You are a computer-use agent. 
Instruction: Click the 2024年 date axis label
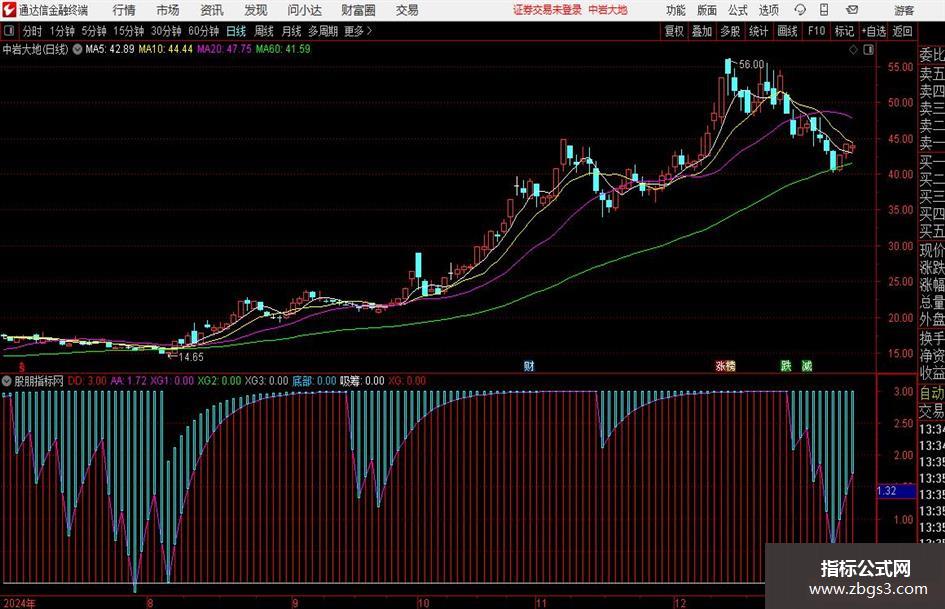coord(19,603)
